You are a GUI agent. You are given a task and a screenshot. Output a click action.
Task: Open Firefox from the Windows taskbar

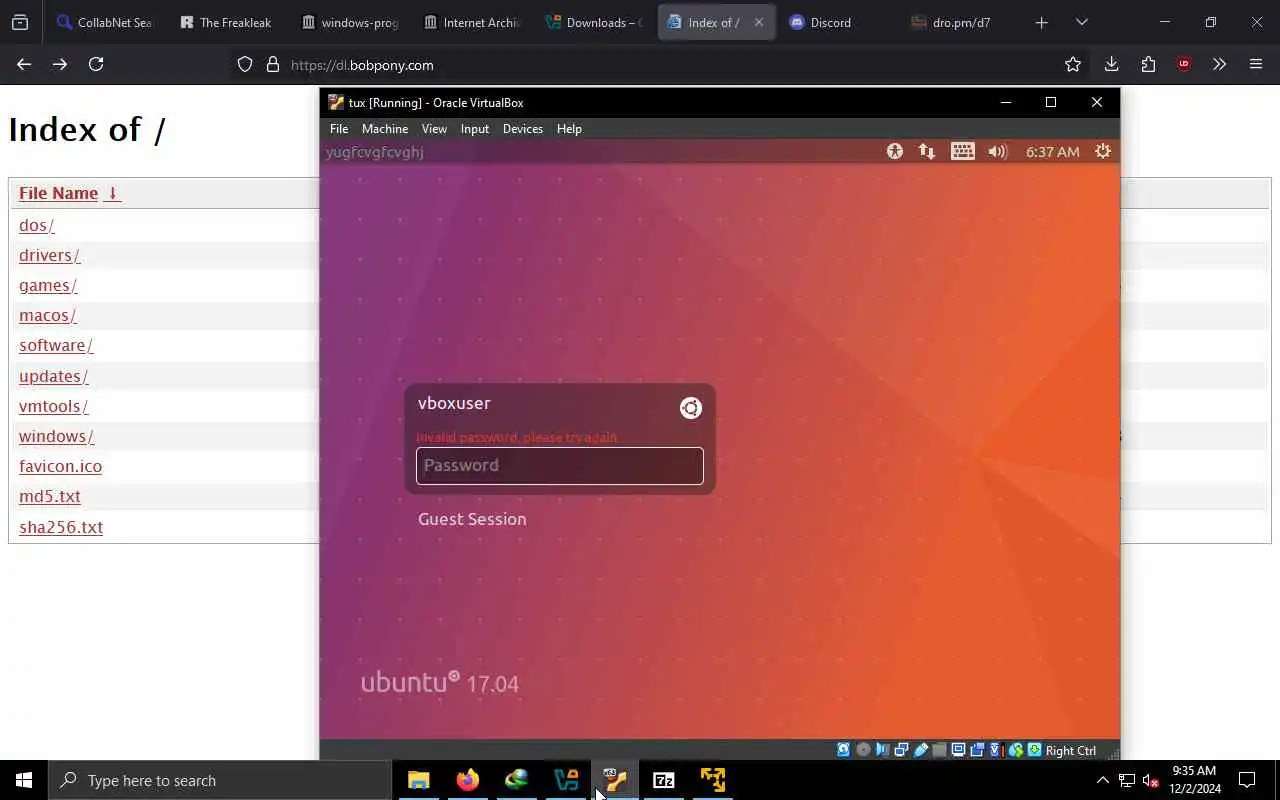(467, 780)
